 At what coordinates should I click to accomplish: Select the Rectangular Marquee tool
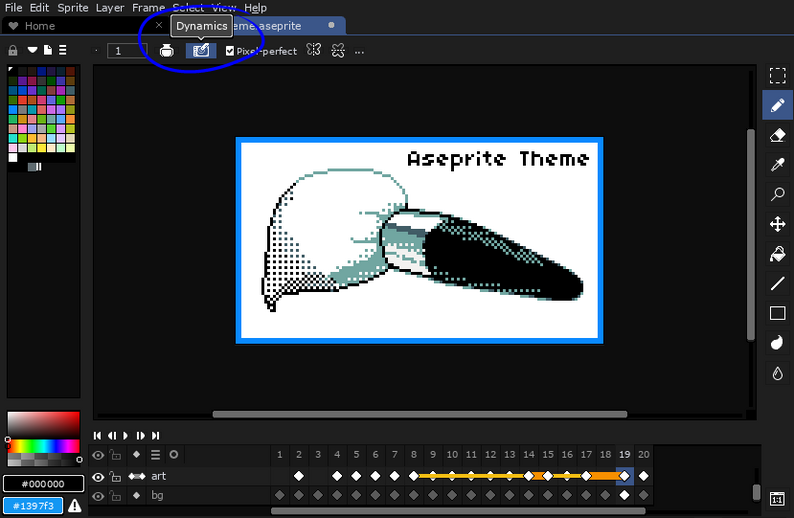click(x=777, y=76)
